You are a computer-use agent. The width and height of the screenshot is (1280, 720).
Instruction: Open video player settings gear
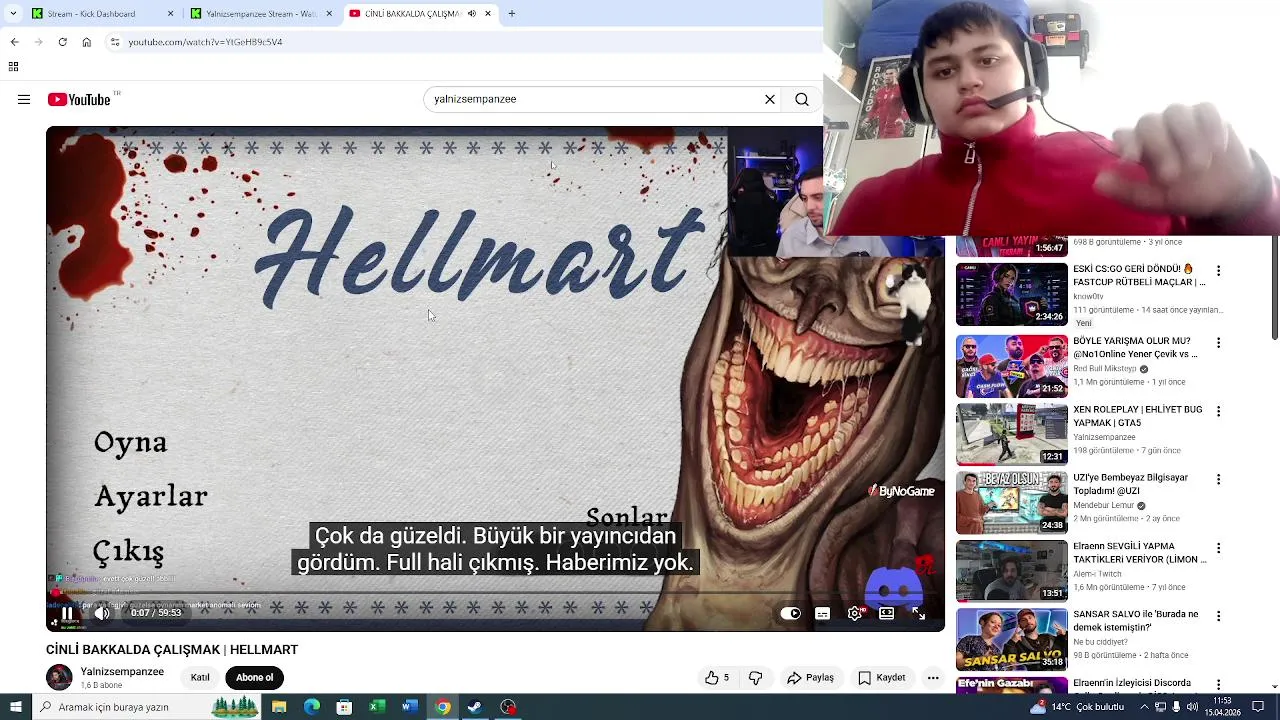coord(854,614)
